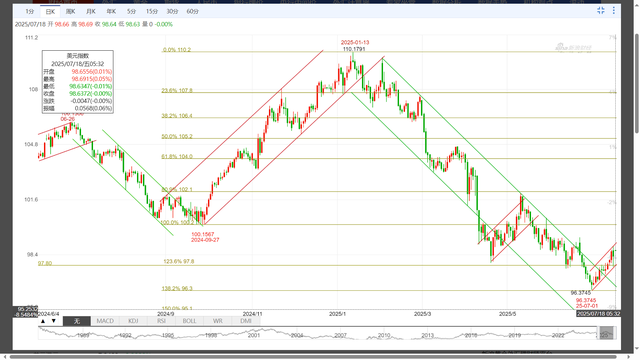Select the 无 no-indicator option
The width and height of the screenshot is (640, 360).
(x=77, y=321)
